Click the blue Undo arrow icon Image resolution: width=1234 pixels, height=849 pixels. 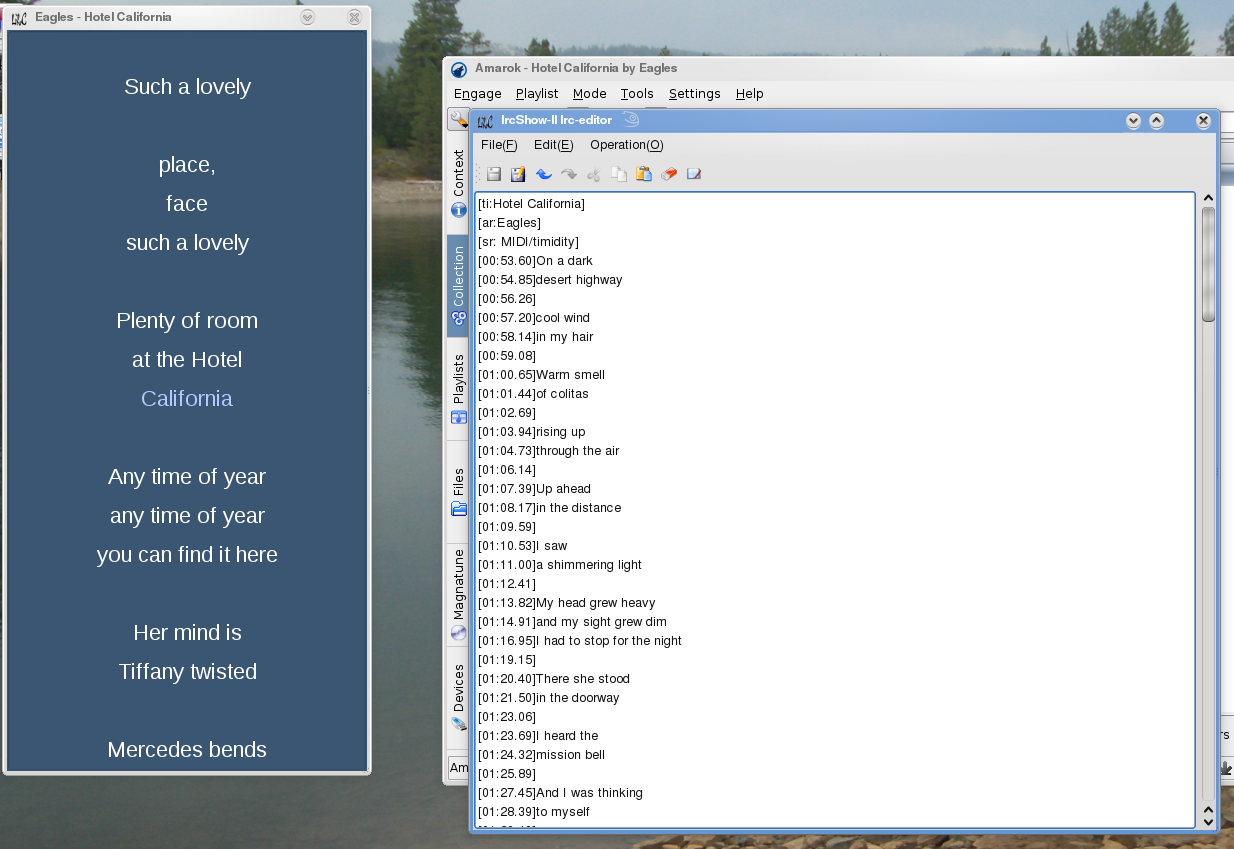544,174
